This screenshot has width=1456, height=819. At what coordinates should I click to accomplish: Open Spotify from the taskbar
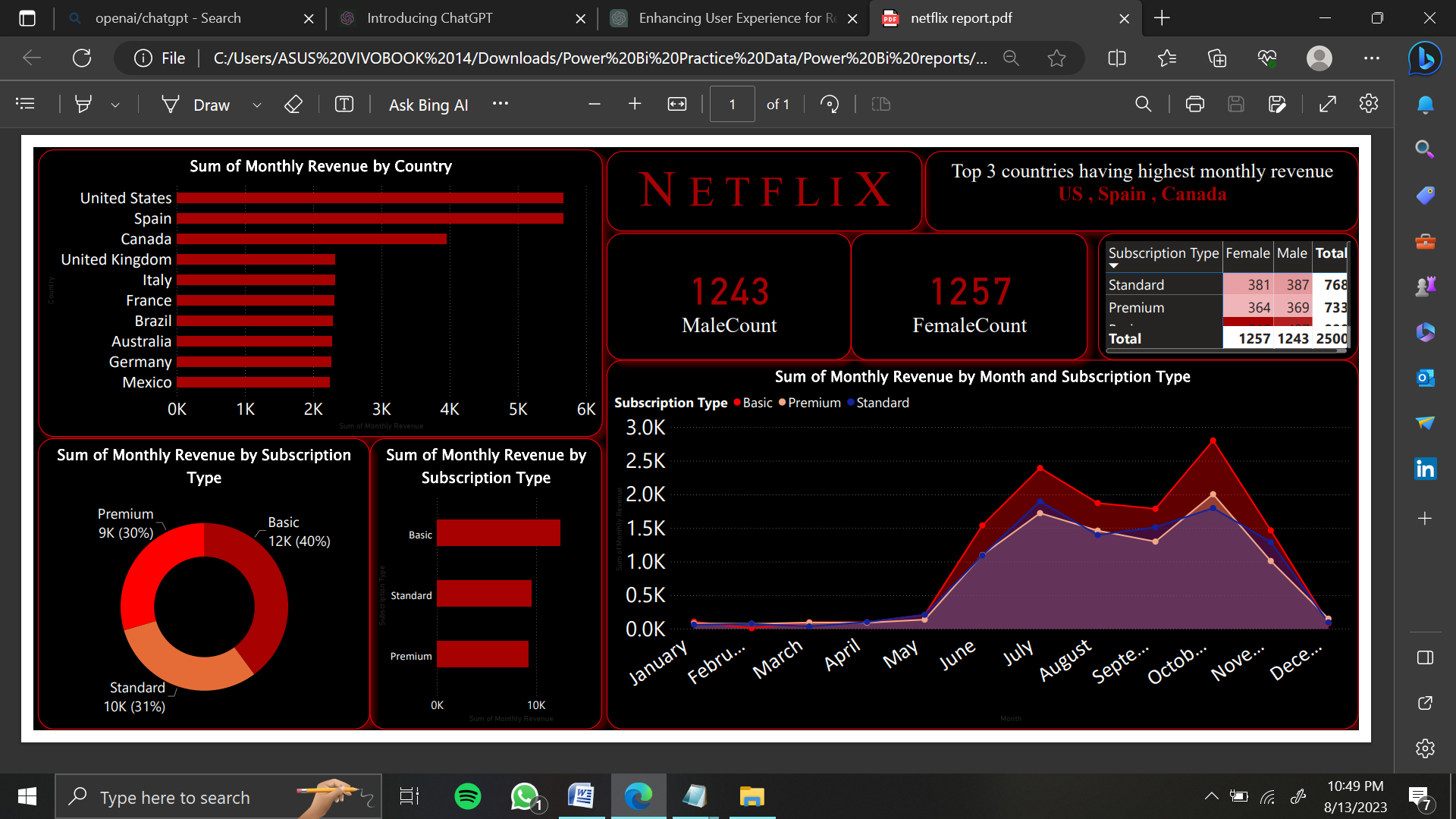point(468,796)
